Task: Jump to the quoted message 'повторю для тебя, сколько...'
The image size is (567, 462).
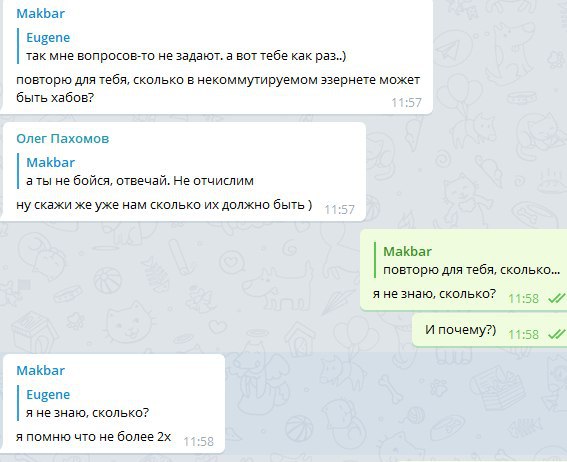Action: (467, 261)
